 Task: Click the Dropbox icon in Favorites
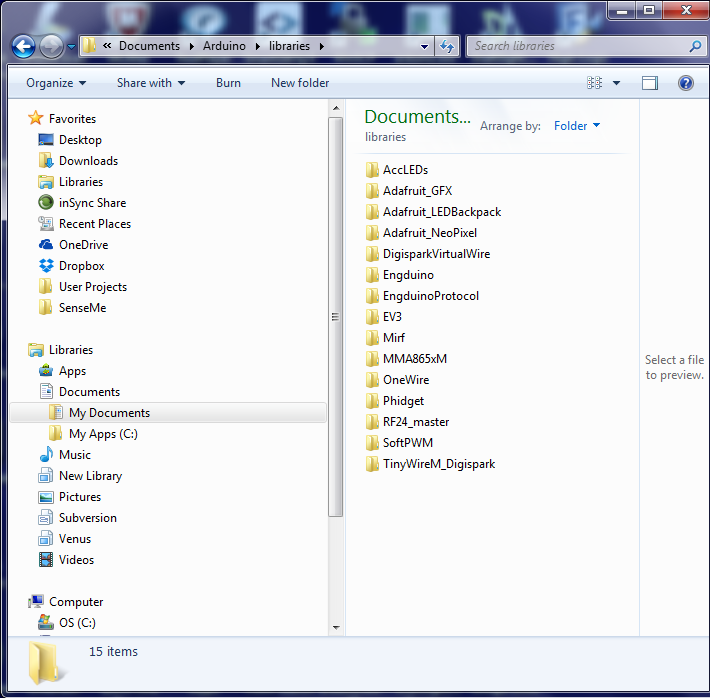pyautogui.click(x=46, y=265)
